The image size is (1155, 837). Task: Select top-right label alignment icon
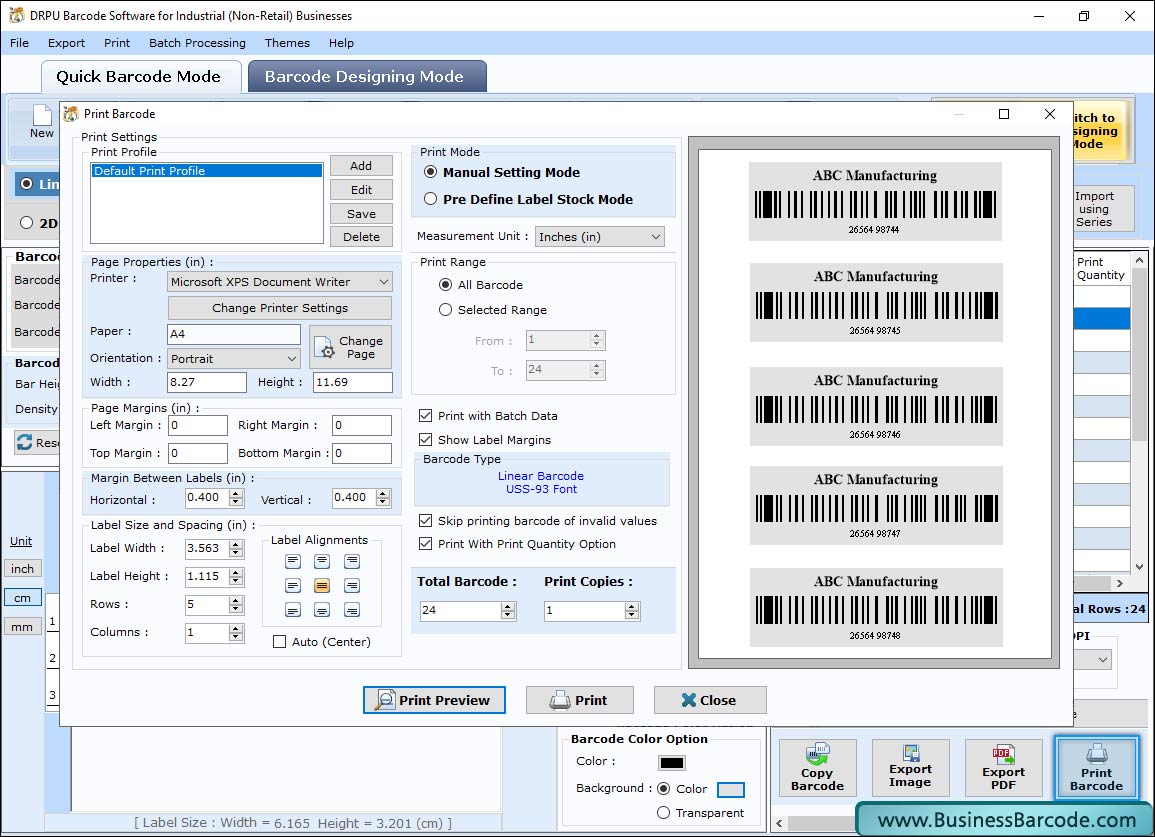coord(352,561)
